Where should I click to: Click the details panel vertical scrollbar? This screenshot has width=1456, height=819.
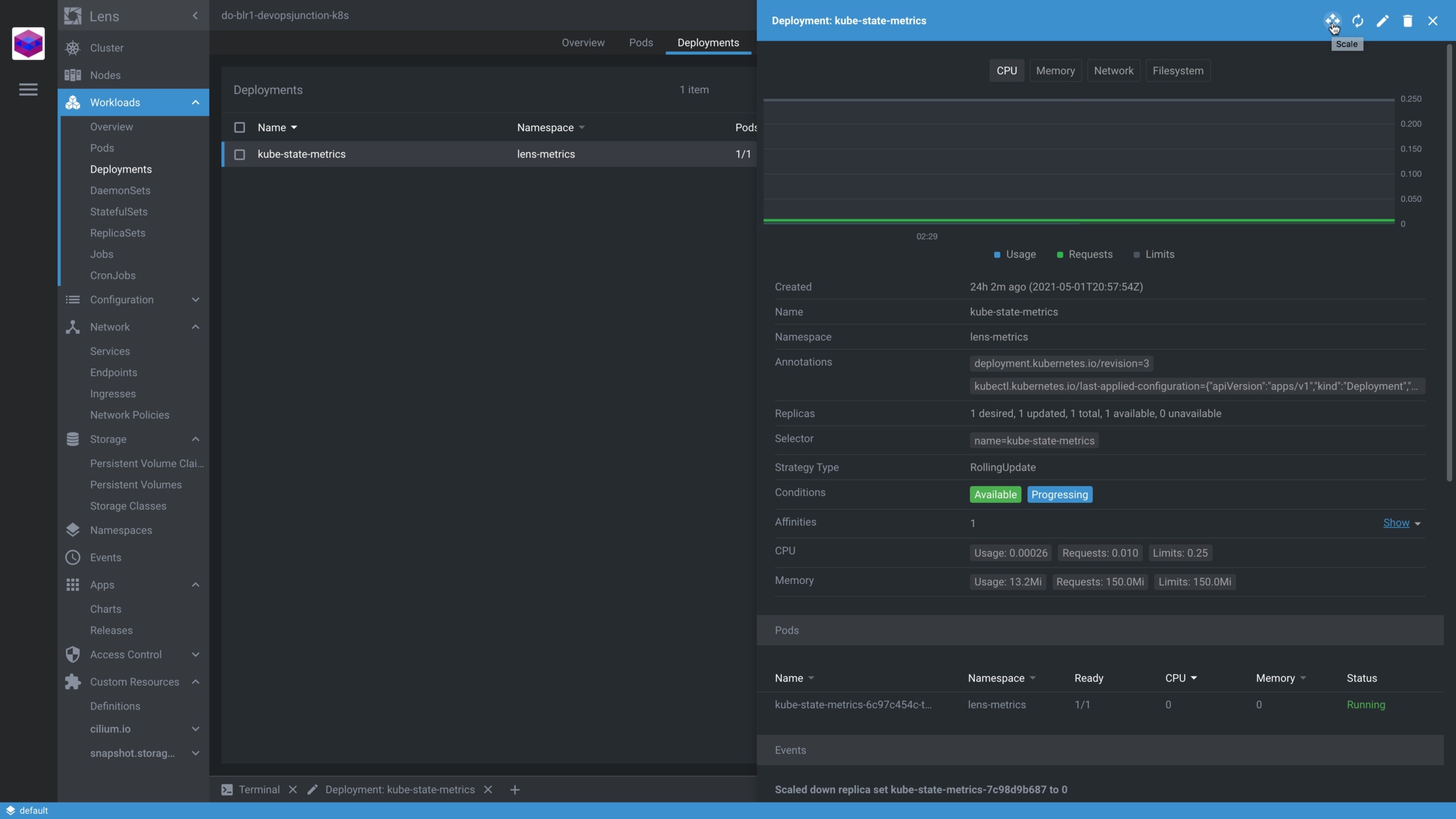click(x=1449, y=262)
